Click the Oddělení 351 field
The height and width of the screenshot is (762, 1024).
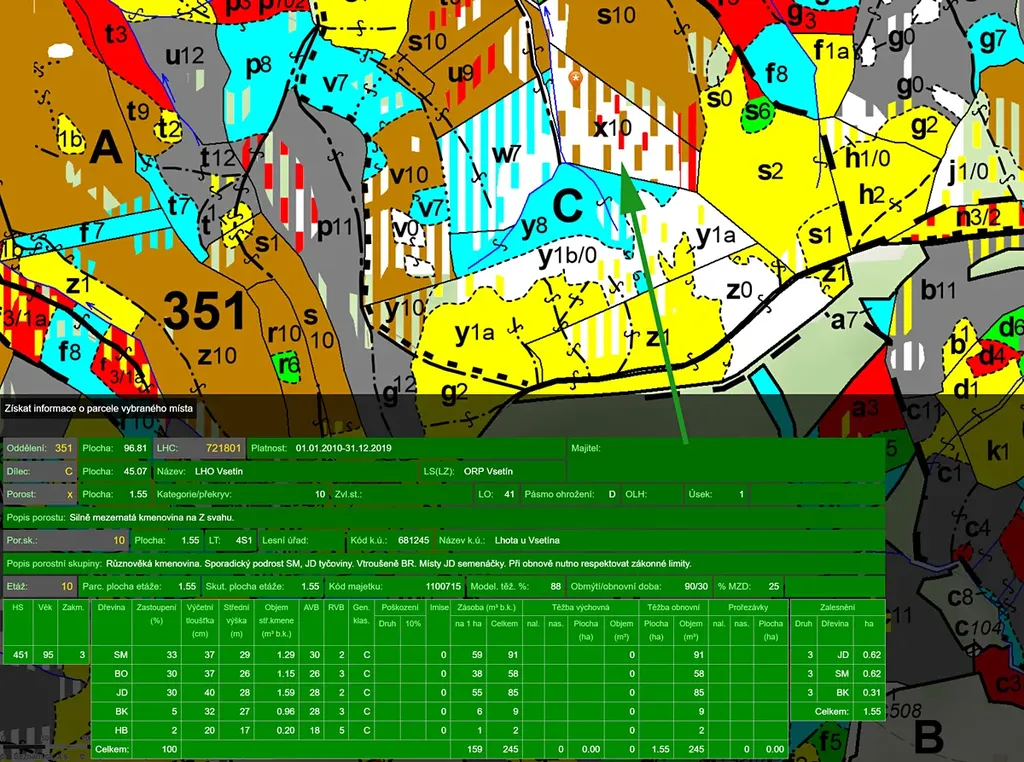coord(64,447)
